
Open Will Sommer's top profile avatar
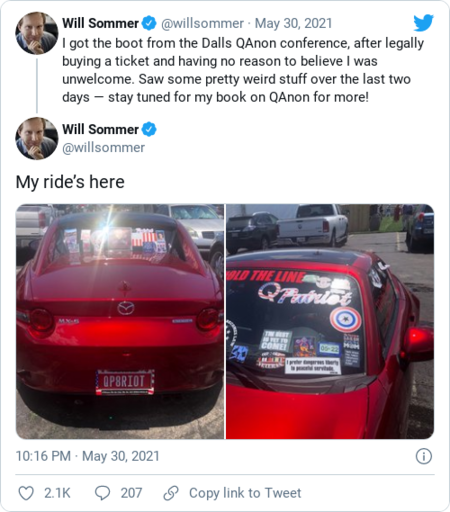(x=37, y=33)
